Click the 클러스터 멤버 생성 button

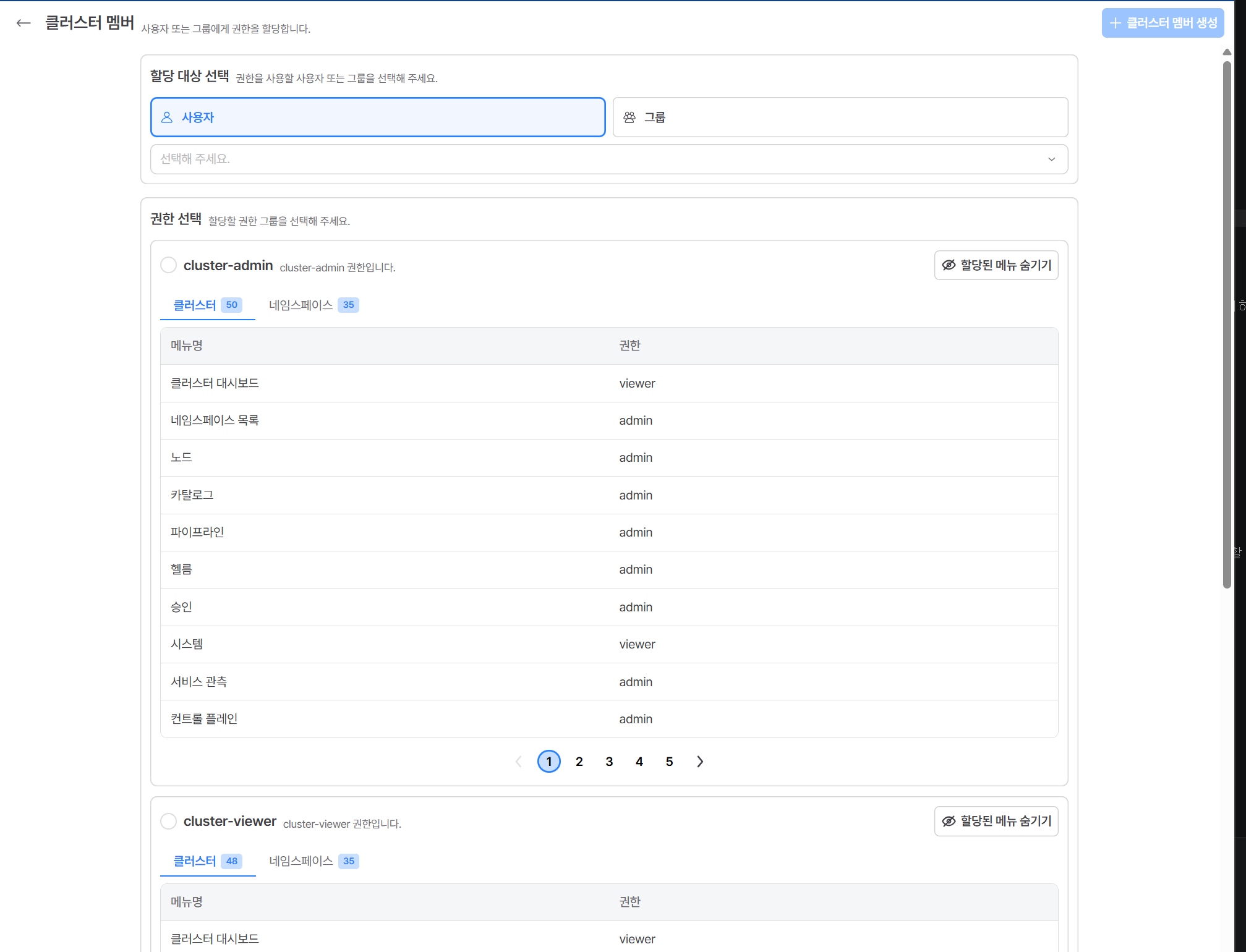(x=1163, y=23)
